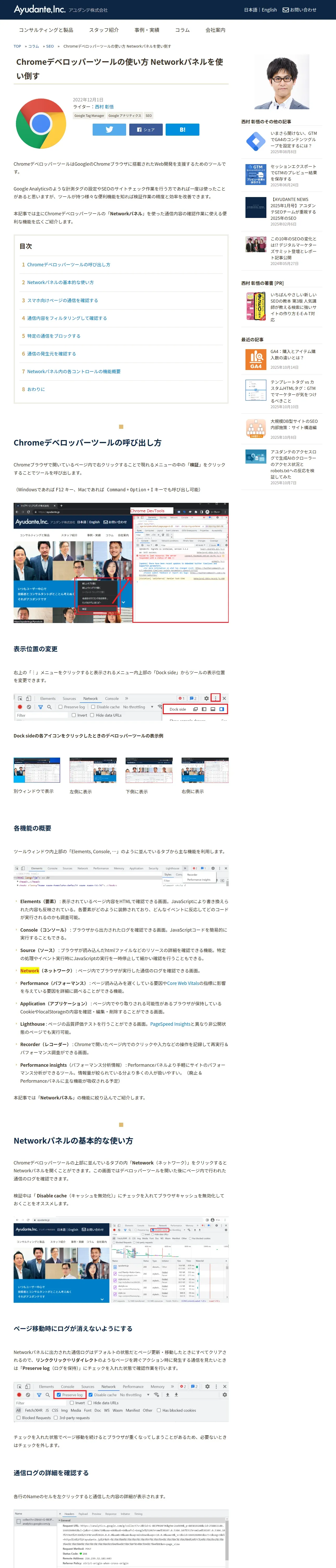
Task: Jump to Chromeデベロッパーツールの呼び出し方 in the contents
Action: coord(68,265)
